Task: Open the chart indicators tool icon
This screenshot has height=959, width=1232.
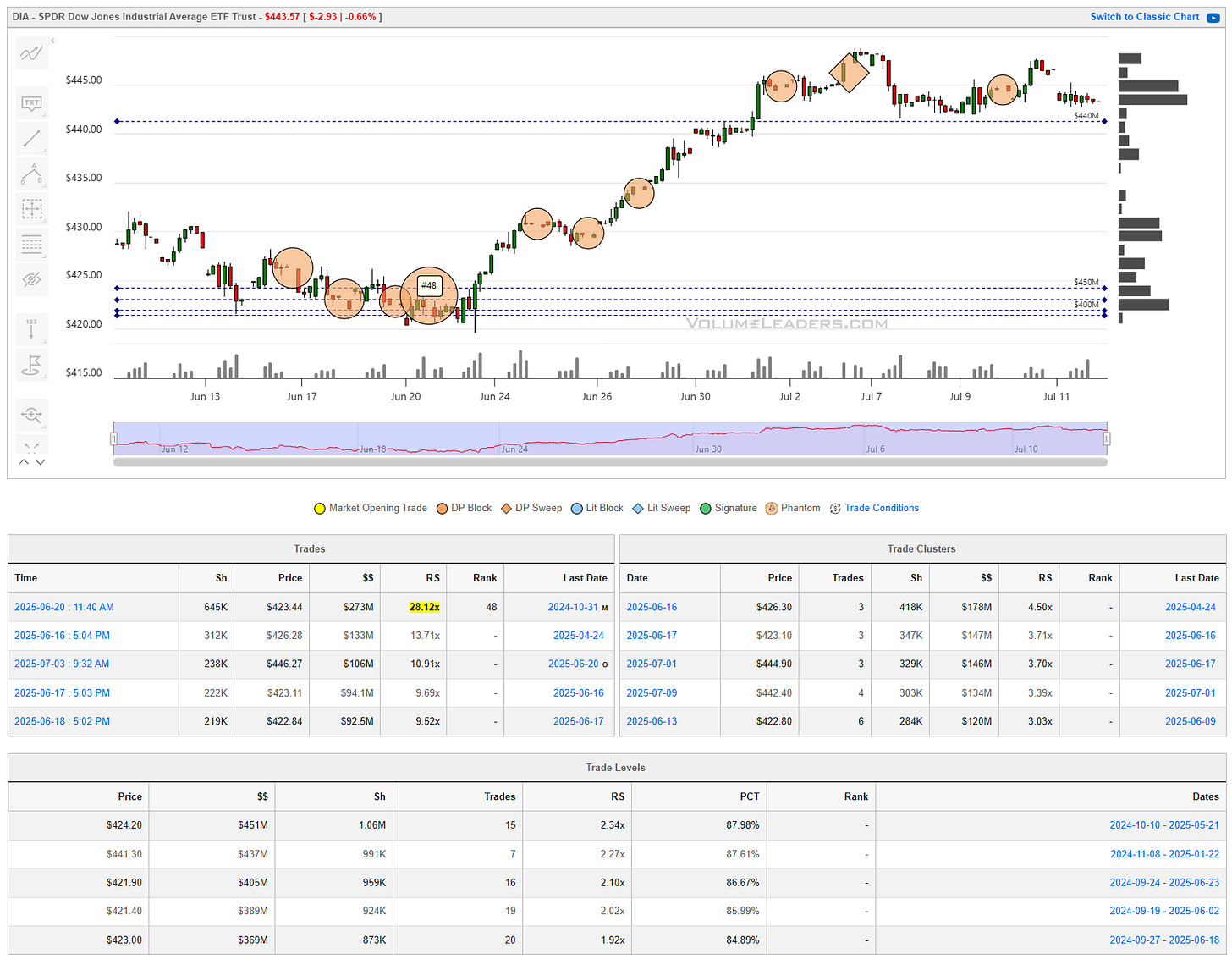Action: tap(32, 53)
